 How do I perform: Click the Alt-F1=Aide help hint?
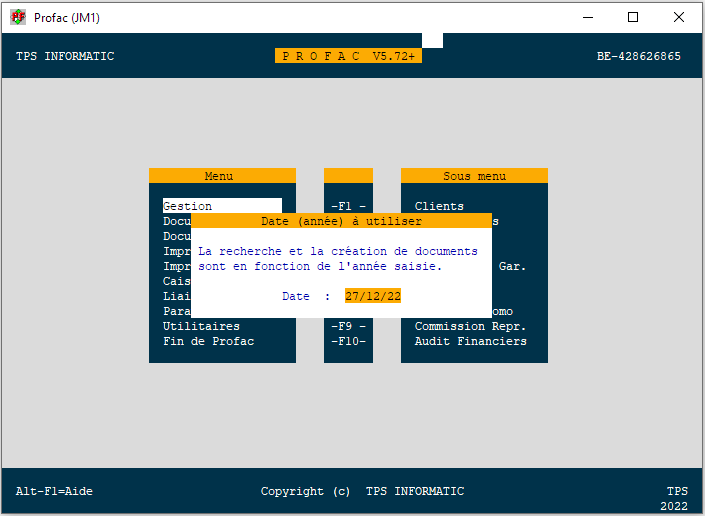pos(54,491)
